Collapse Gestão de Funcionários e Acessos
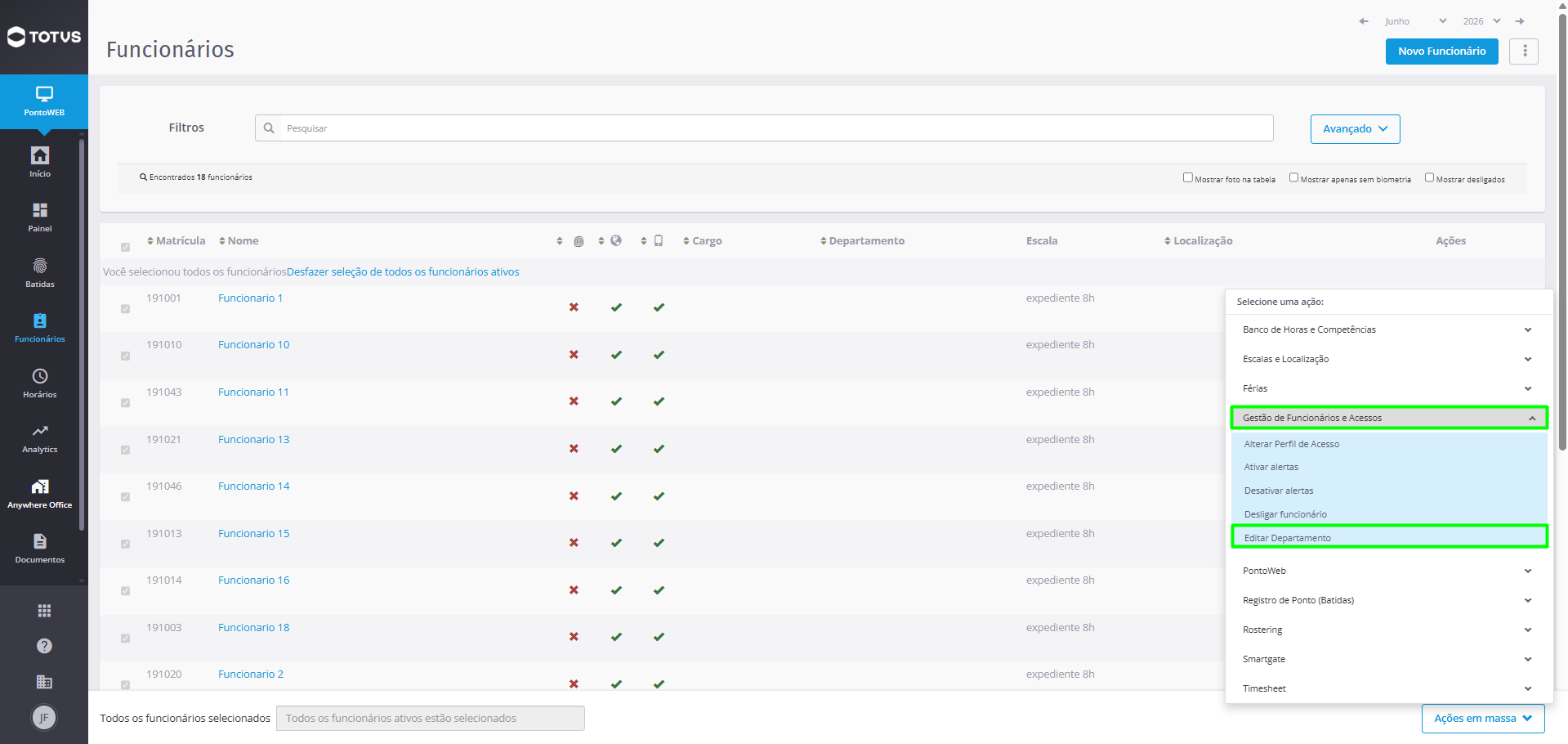Image resolution: width=1568 pixels, height=744 pixels. [1388, 418]
